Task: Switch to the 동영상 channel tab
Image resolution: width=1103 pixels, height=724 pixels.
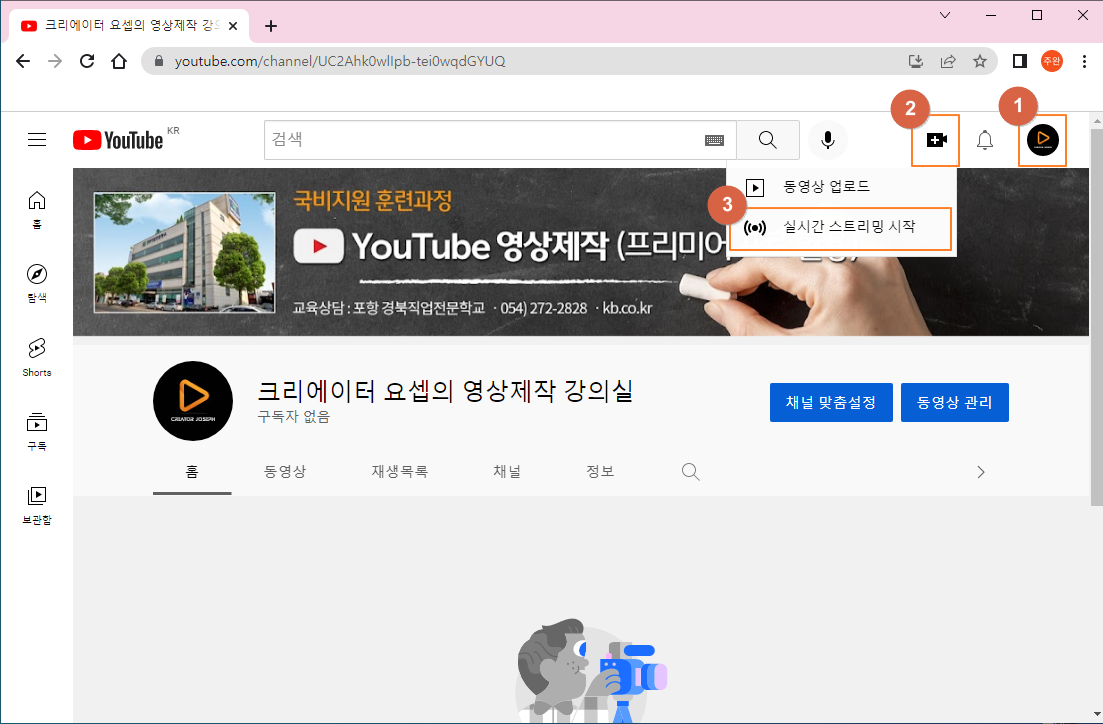Action: 285,471
